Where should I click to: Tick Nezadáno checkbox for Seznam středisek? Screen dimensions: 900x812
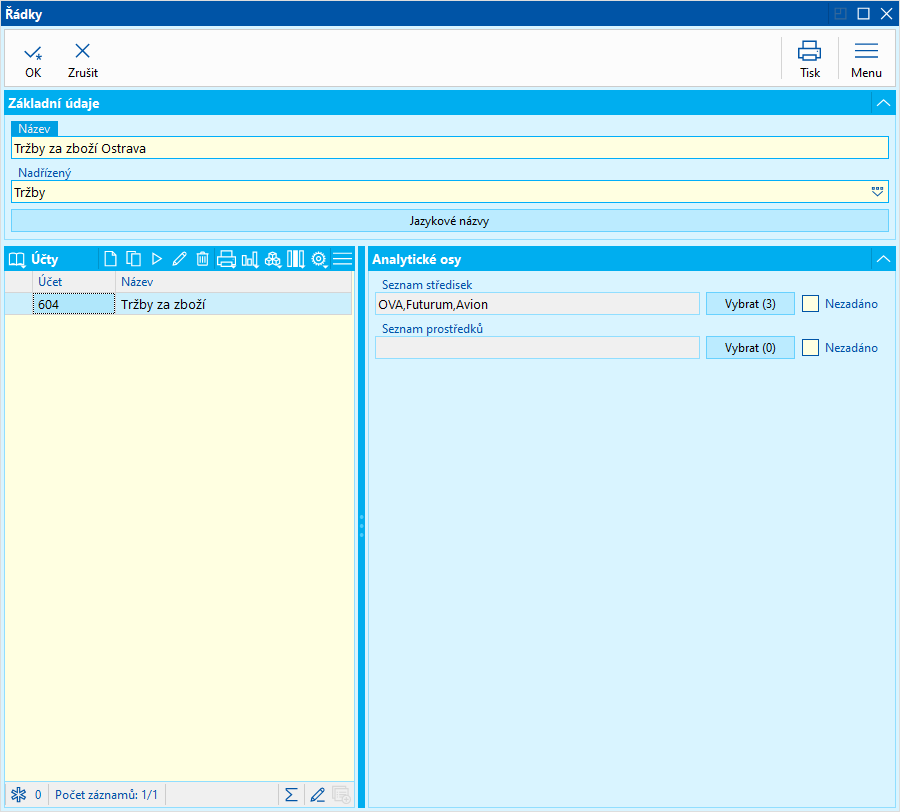pyautogui.click(x=811, y=303)
